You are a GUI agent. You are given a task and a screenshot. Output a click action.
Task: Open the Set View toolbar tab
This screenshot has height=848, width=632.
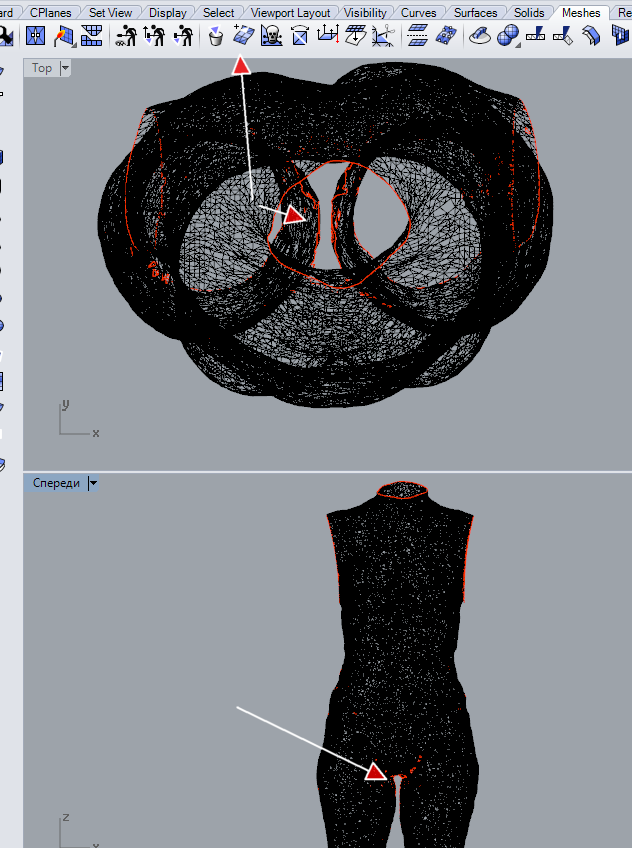coord(110,12)
